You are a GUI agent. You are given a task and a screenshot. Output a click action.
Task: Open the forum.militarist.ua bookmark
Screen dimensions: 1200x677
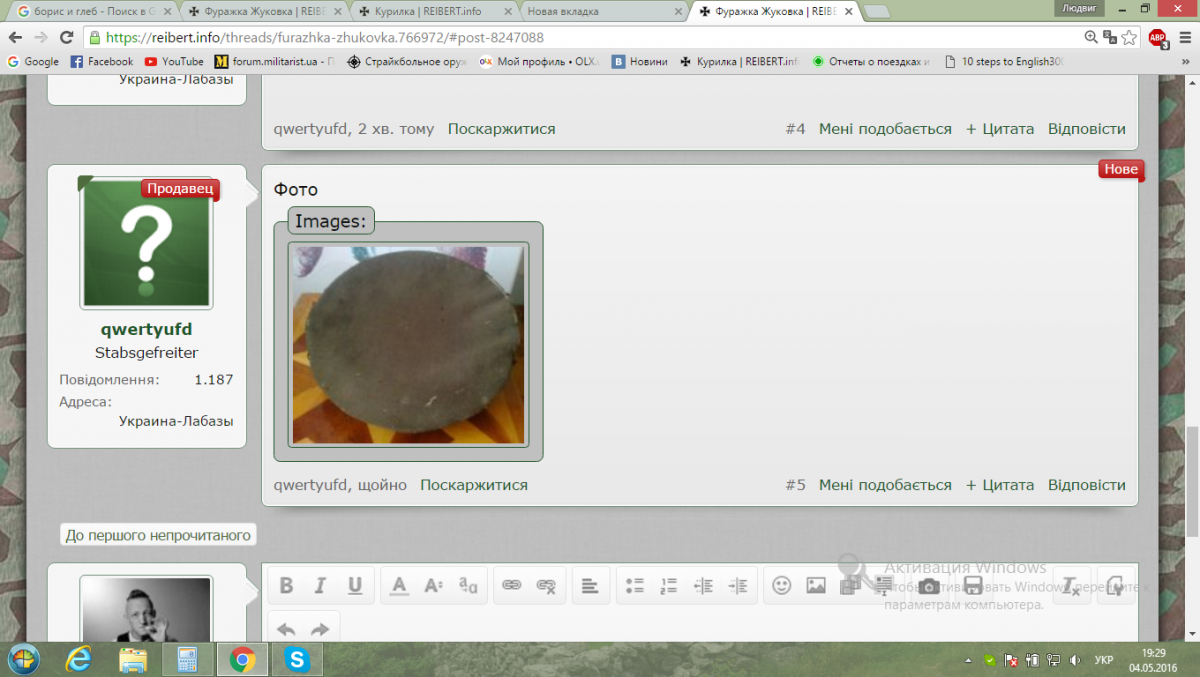pos(273,61)
